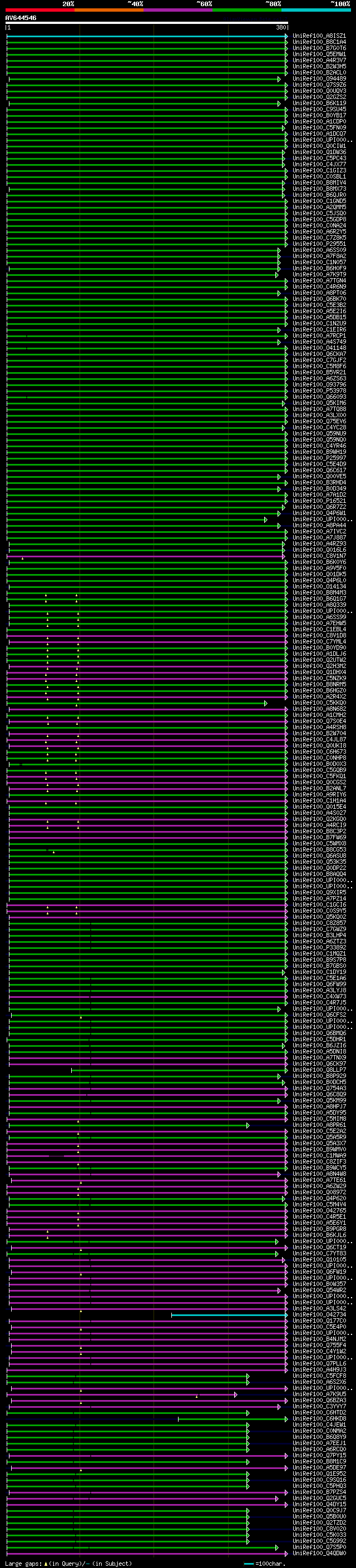Open hit UniRef100_A8N682
This screenshot has width=356, height=1568.
pos(319,709)
